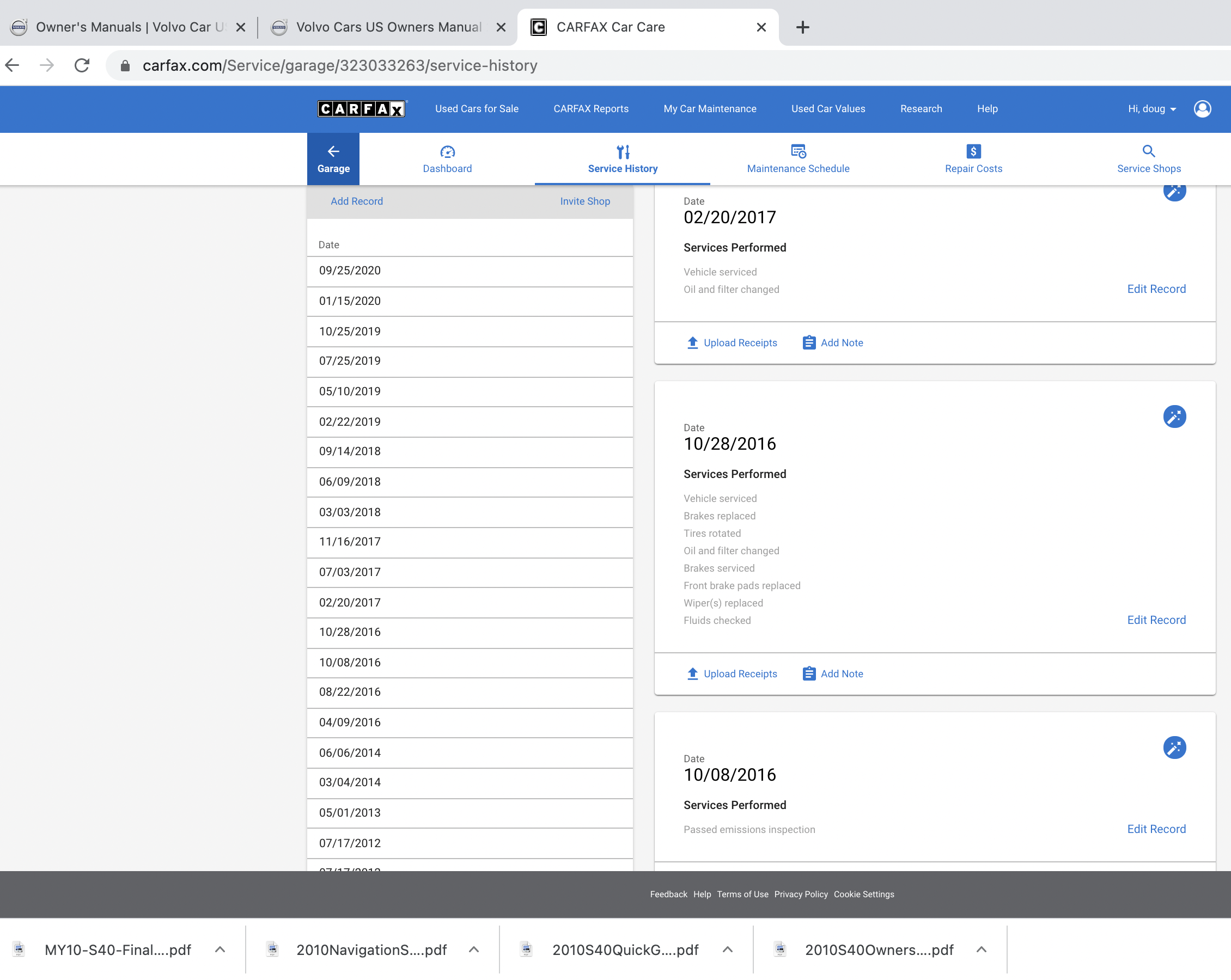Select the 10/25/2019 date row

(470, 331)
